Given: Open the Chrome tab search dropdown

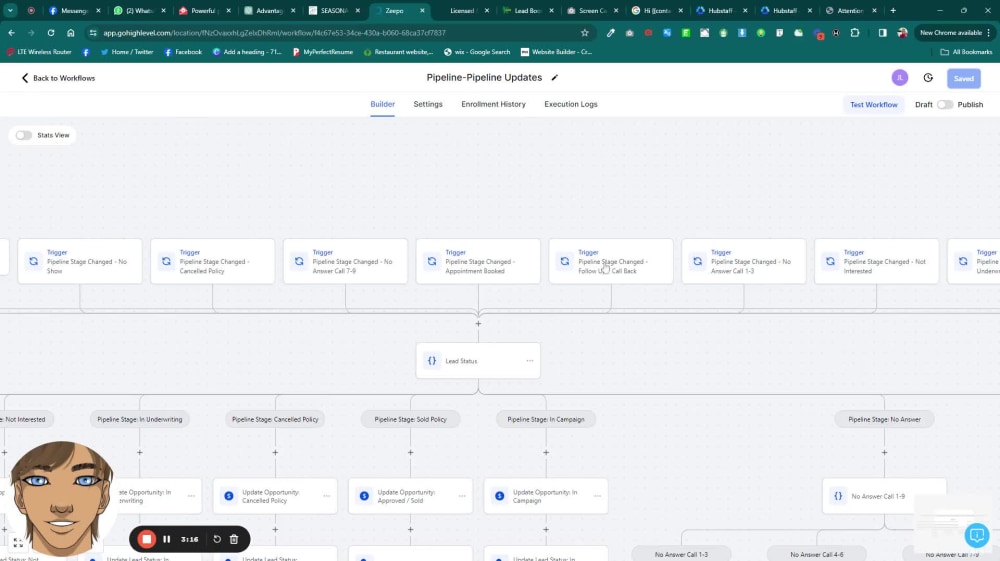Looking at the screenshot, I should click(x=11, y=10).
